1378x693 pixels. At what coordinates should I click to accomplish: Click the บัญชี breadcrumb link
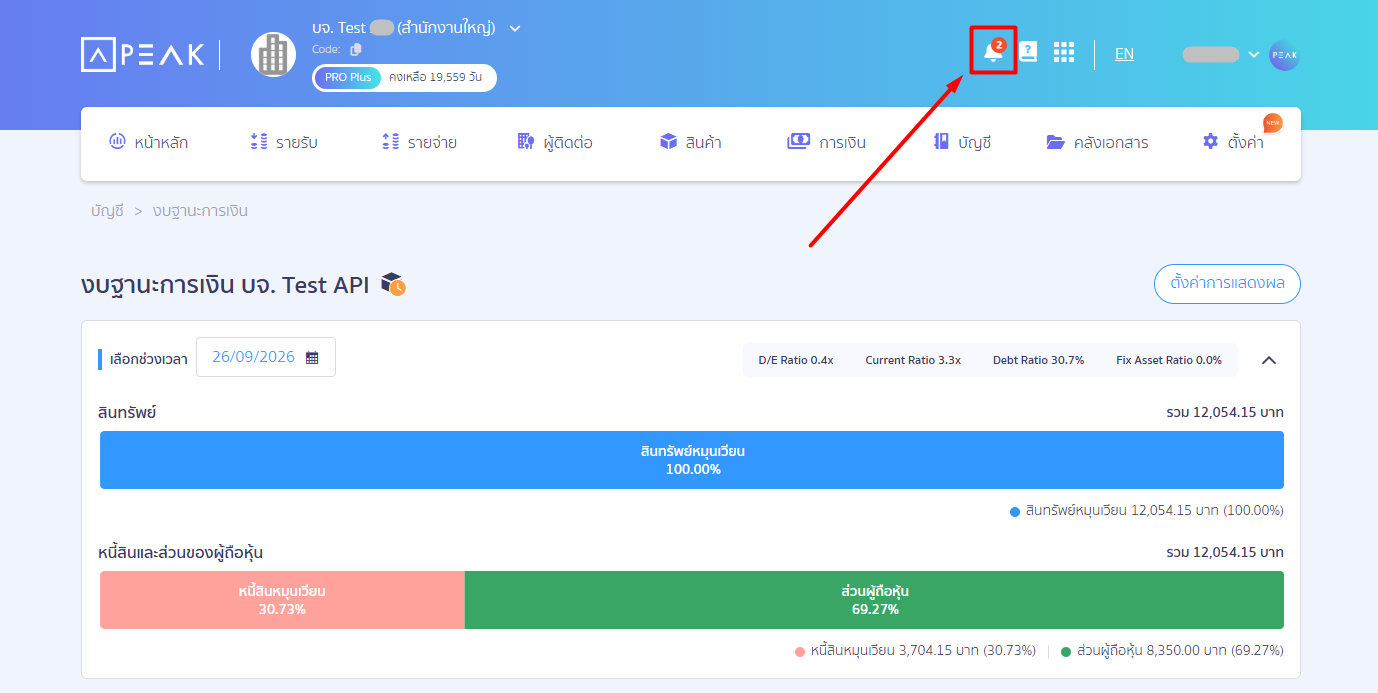coord(107,211)
